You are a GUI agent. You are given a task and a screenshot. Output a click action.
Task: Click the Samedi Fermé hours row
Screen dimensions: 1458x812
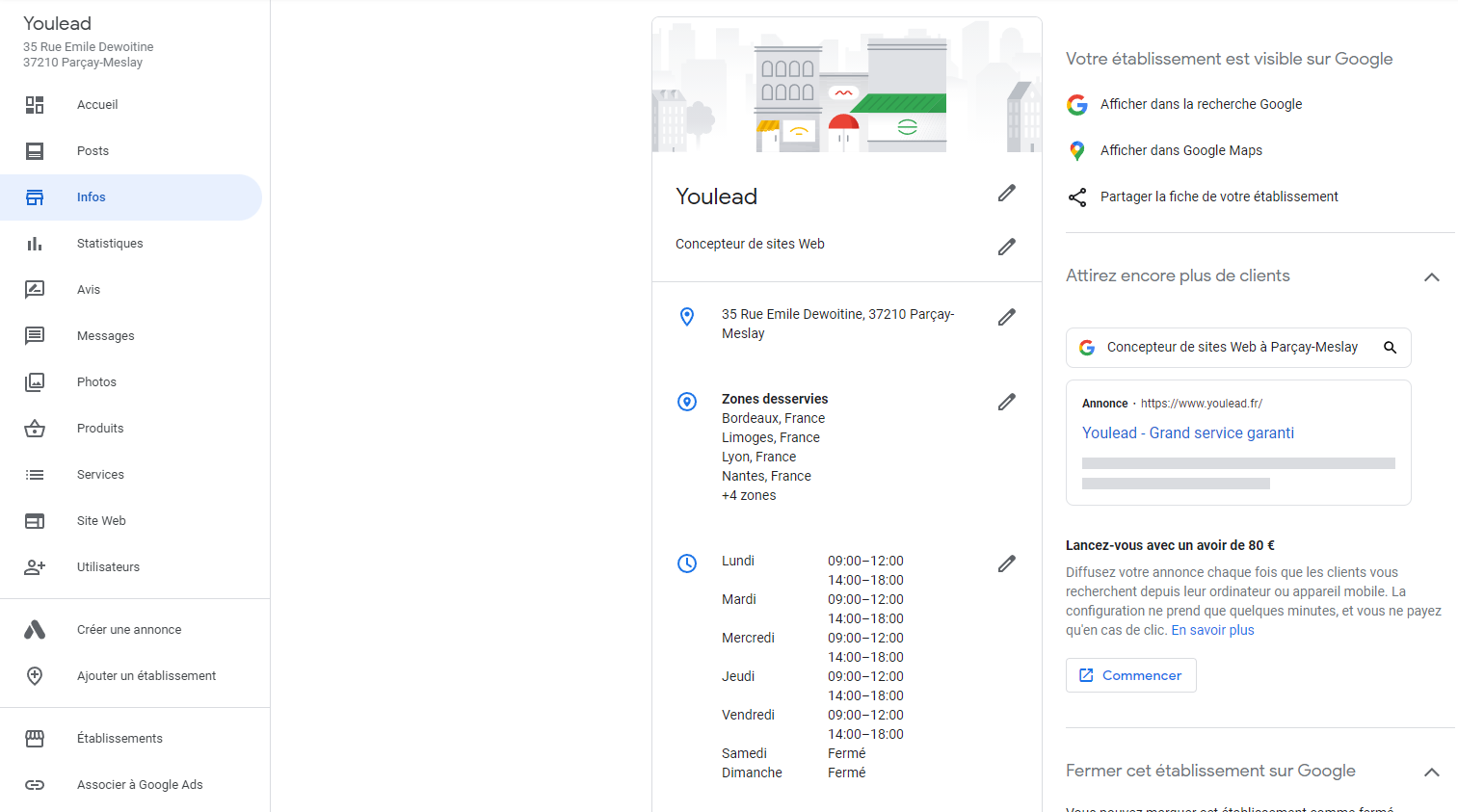(794, 753)
